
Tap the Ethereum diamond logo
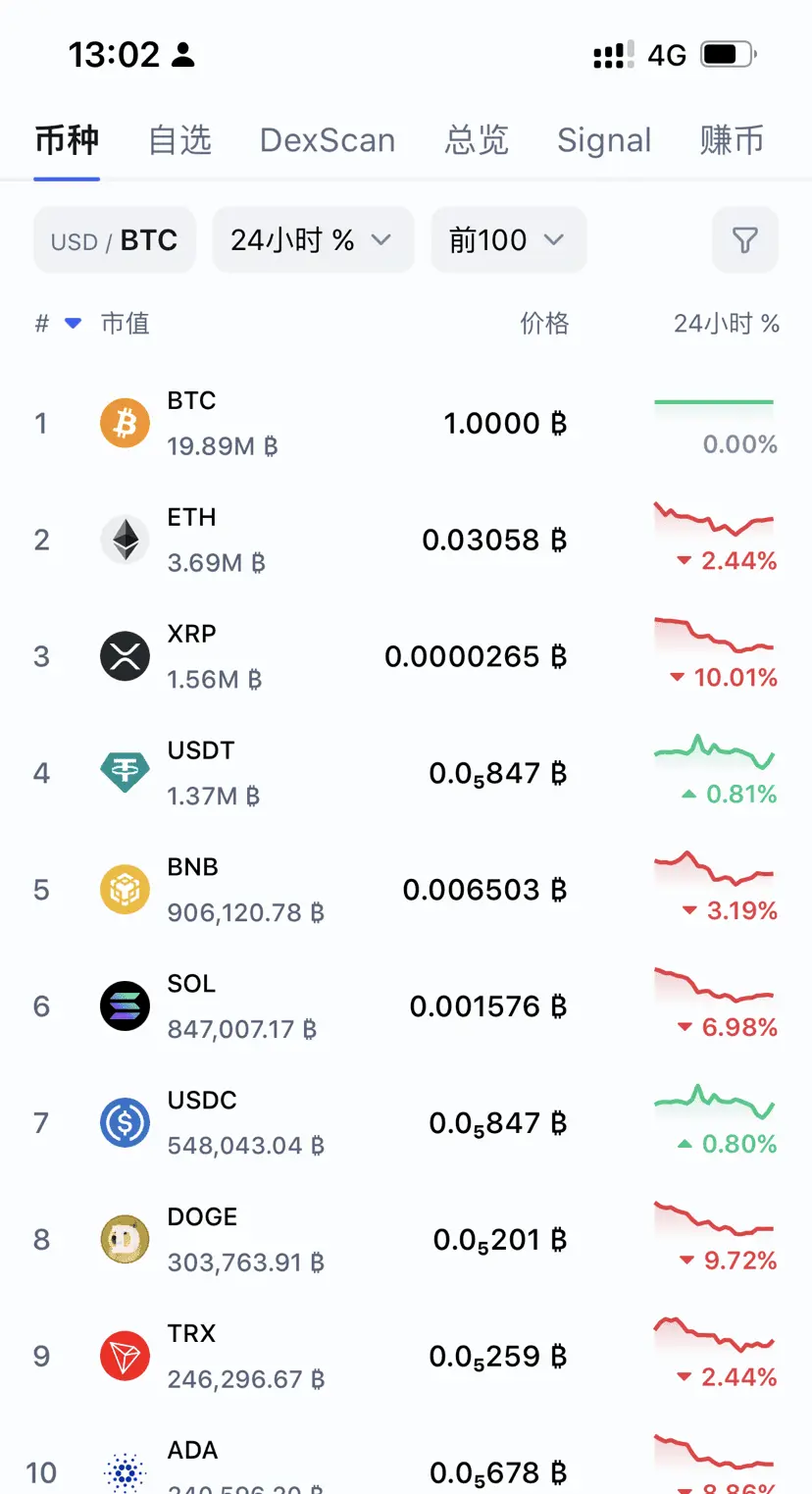(126, 540)
